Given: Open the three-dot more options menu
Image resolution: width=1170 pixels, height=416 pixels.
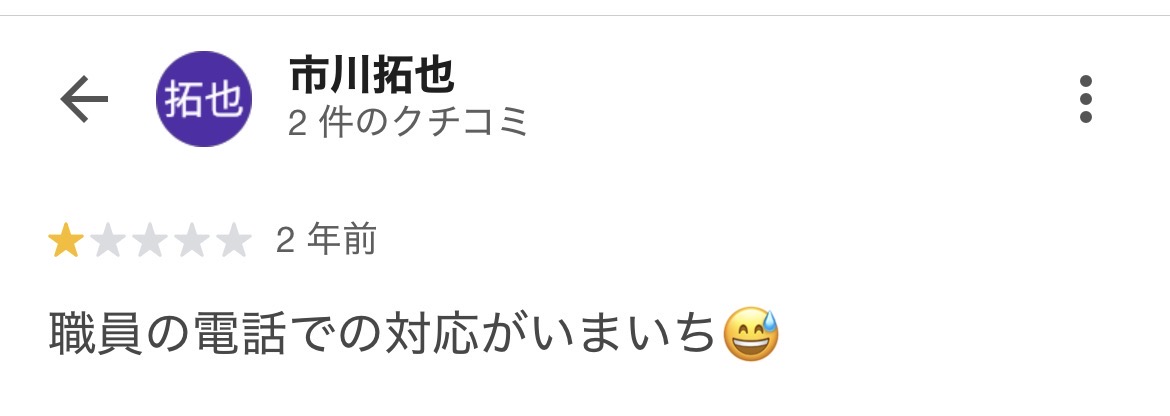Looking at the screenshot, I should point(1086,99).
